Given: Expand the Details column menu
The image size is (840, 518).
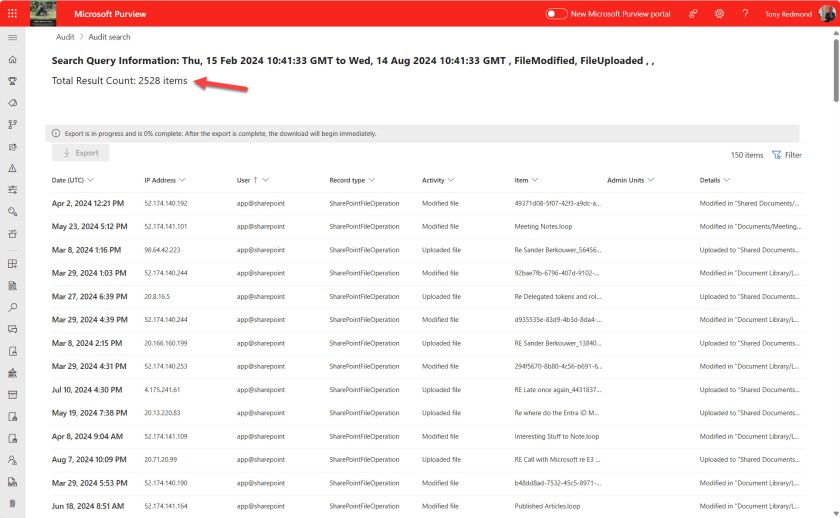Looking at the screenshot, I should (x=727, y=180).
